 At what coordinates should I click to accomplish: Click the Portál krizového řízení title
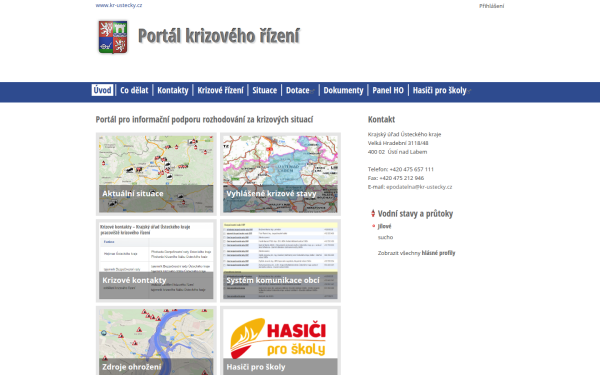tap(218, 36)
